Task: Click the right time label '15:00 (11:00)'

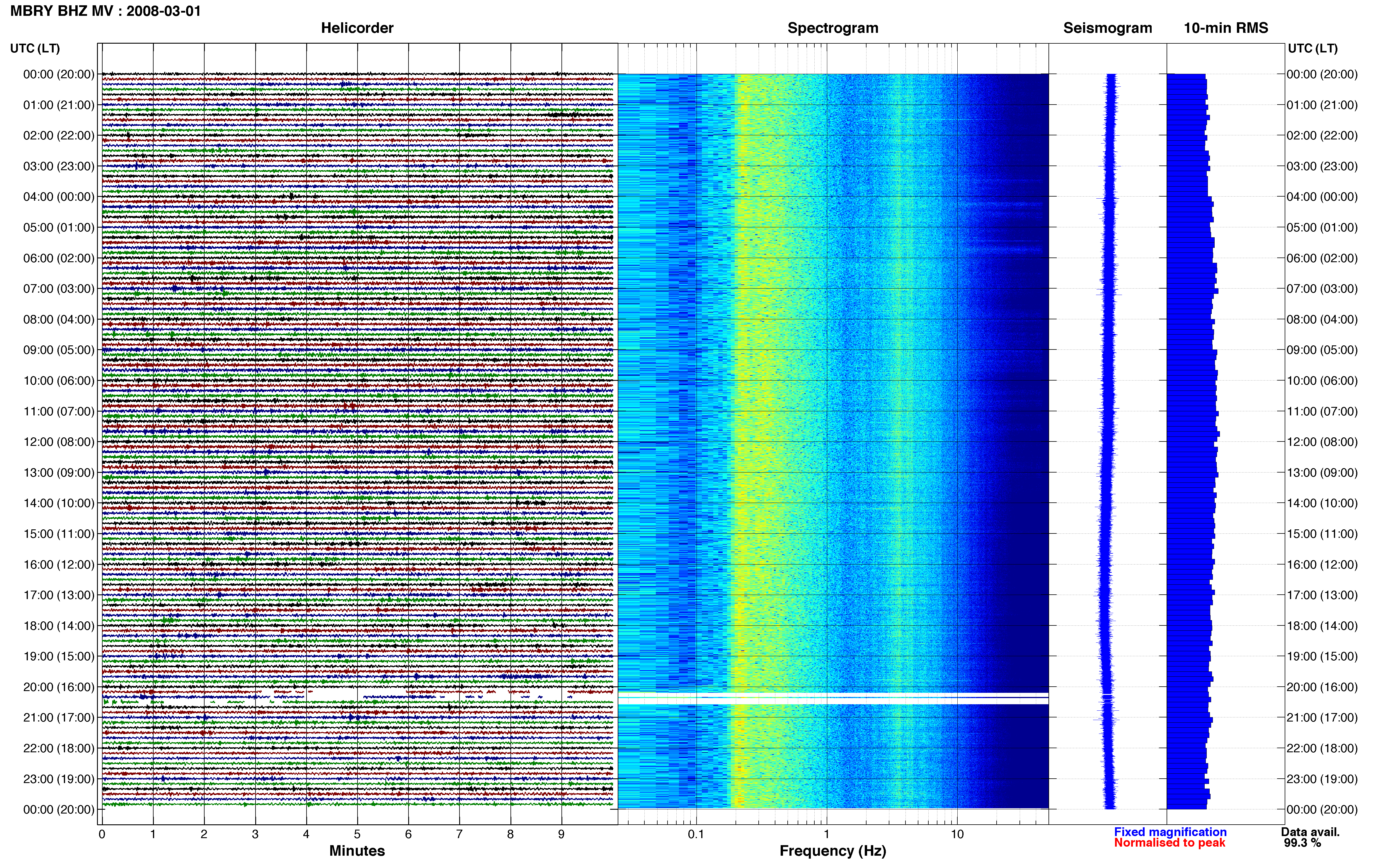Action: click(1322, 534)
